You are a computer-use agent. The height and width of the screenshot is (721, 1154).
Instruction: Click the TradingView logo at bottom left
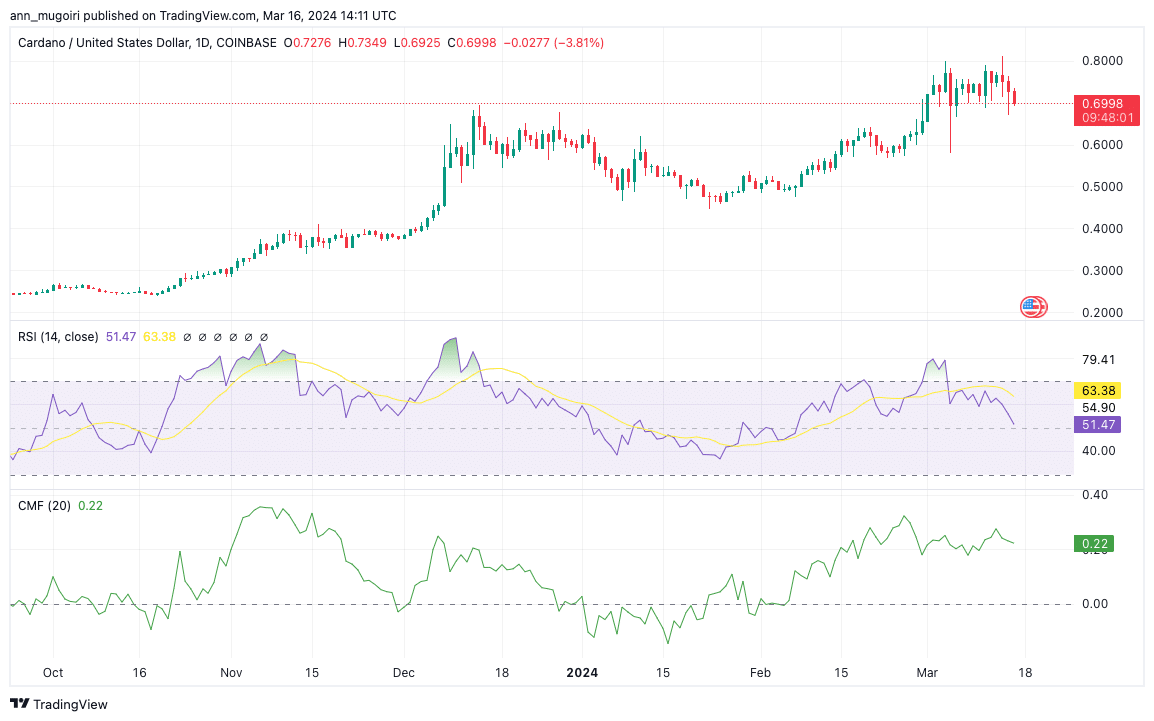(x=58, y=704)
